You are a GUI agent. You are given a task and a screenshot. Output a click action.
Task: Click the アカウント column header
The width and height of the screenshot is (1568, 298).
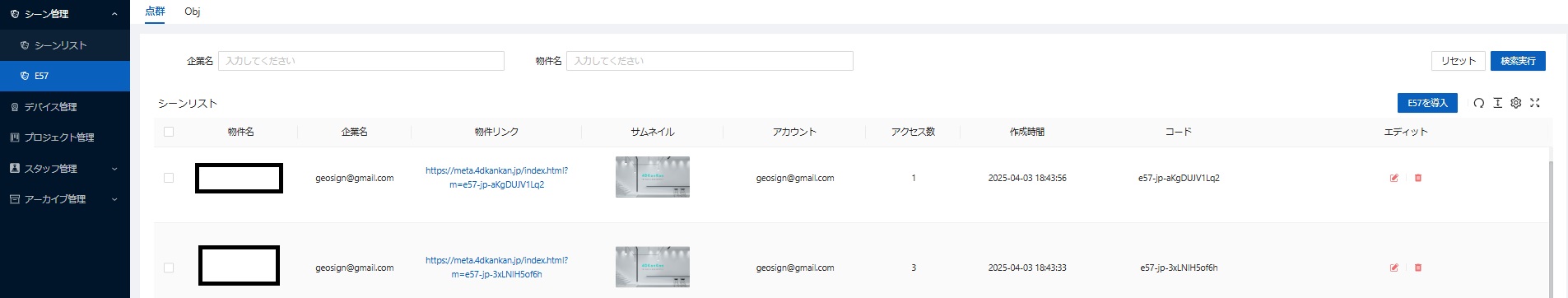794,132
